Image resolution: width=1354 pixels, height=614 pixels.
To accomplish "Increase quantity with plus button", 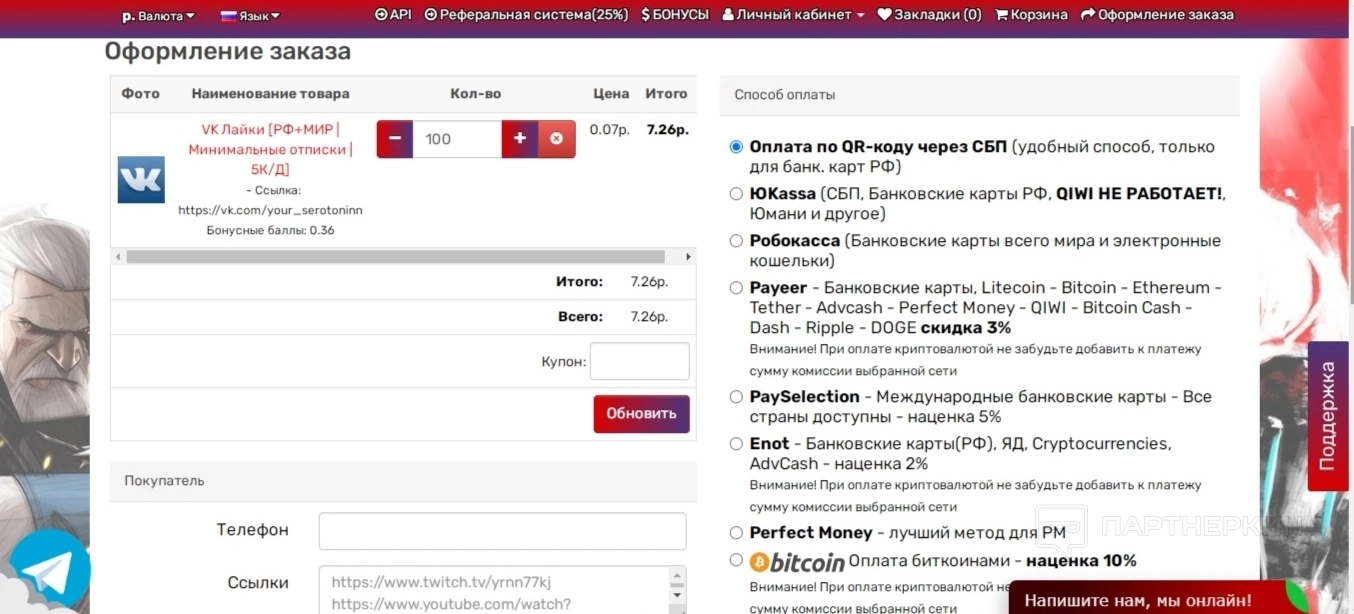I will pyautogui.click(x=520, y=139).
